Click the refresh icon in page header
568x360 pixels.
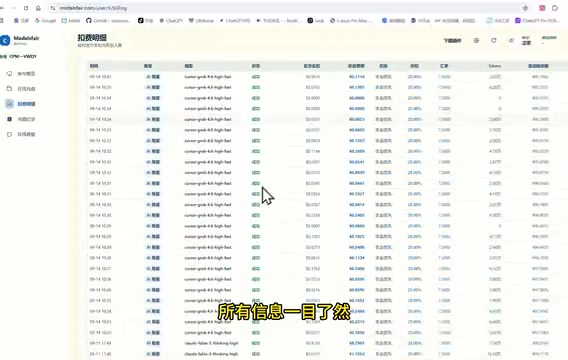pyautogui.click(x=493, y=41)
